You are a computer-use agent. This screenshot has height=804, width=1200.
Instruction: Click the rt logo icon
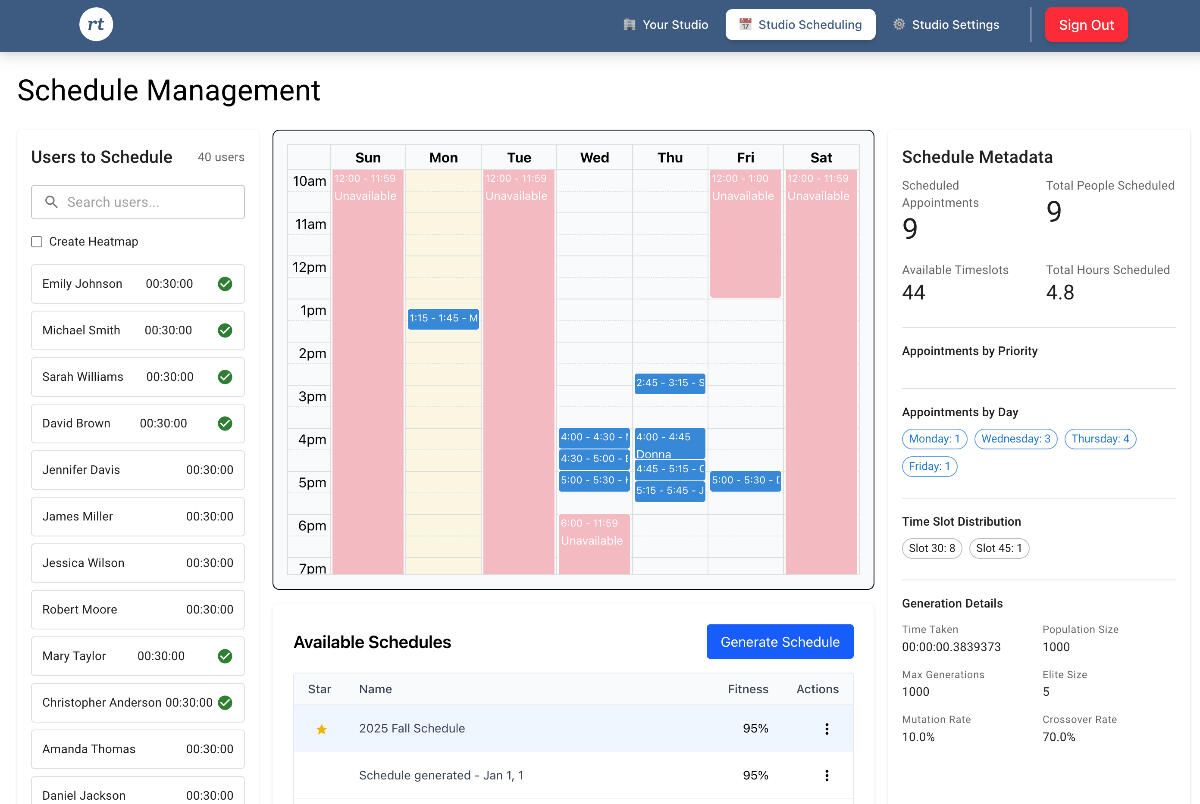click(x=96, y=25)
